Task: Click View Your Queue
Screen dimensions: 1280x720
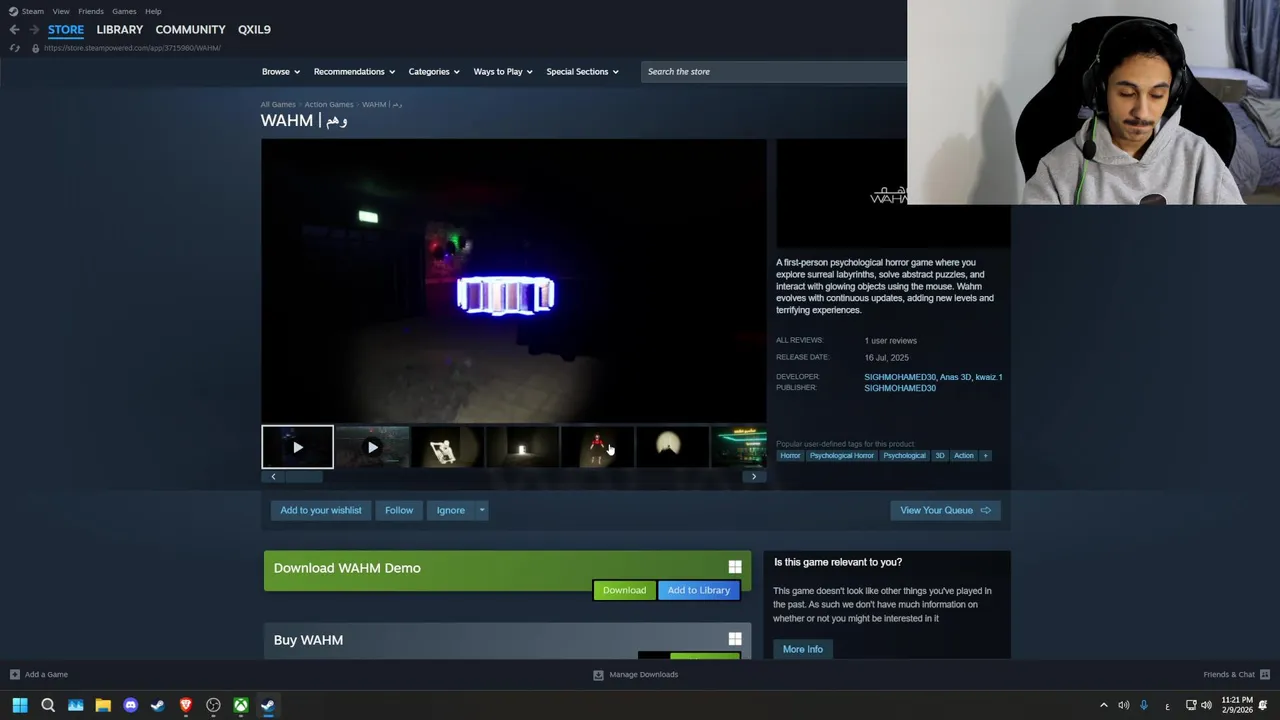Action: [x=945, y=510]
